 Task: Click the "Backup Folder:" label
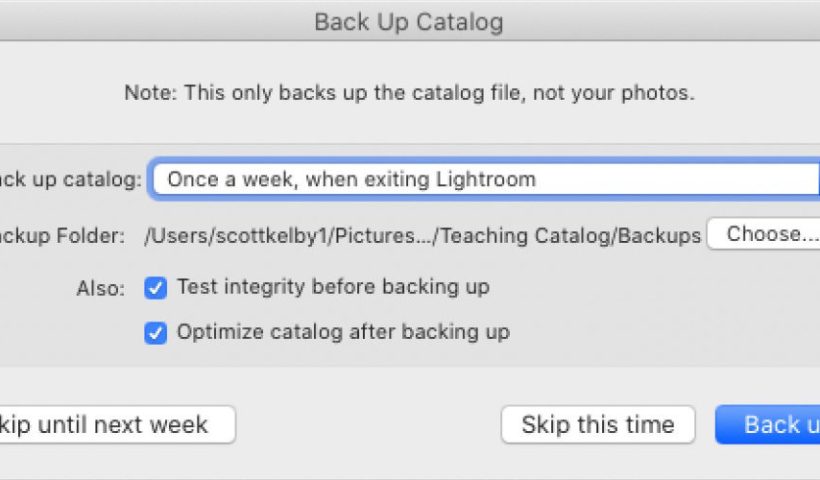point(62,236)
